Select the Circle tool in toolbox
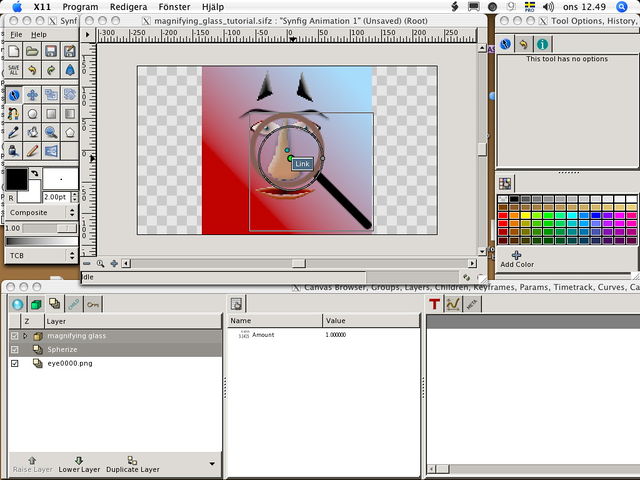 [x=32, y=113]
